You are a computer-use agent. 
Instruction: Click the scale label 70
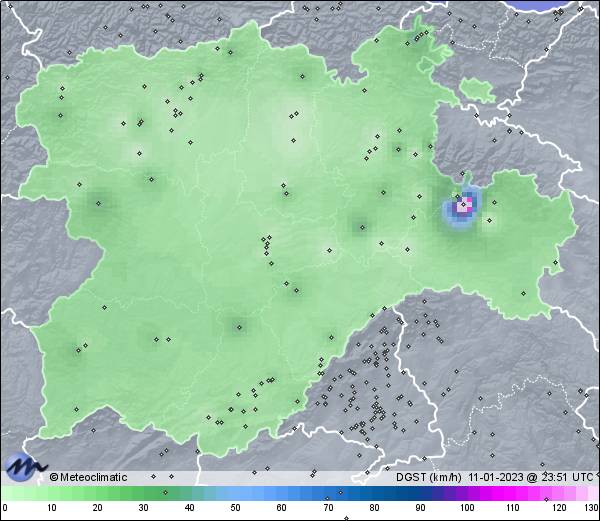pos(328,508)
